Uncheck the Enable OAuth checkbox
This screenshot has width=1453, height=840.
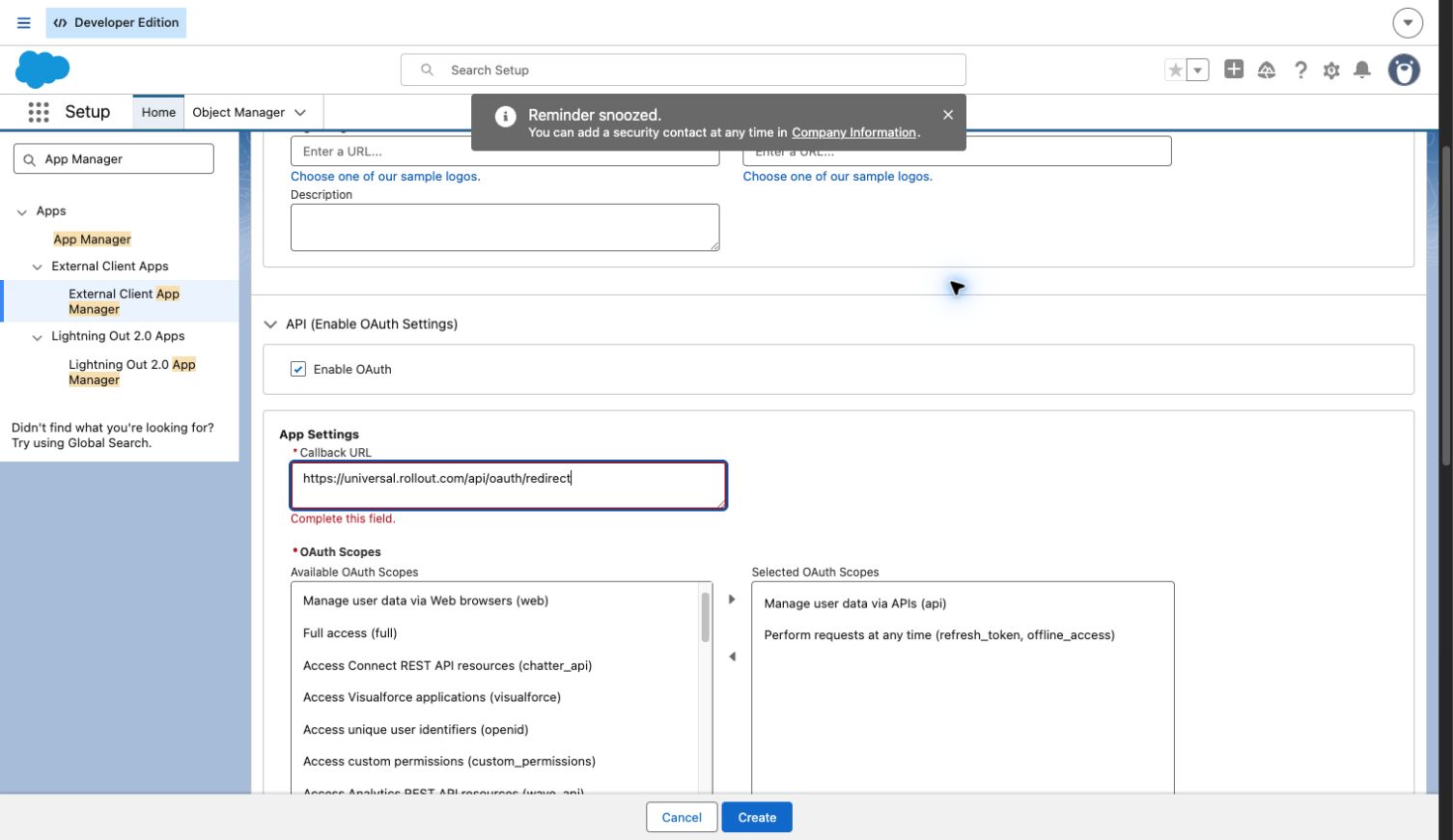coord(298,369)
